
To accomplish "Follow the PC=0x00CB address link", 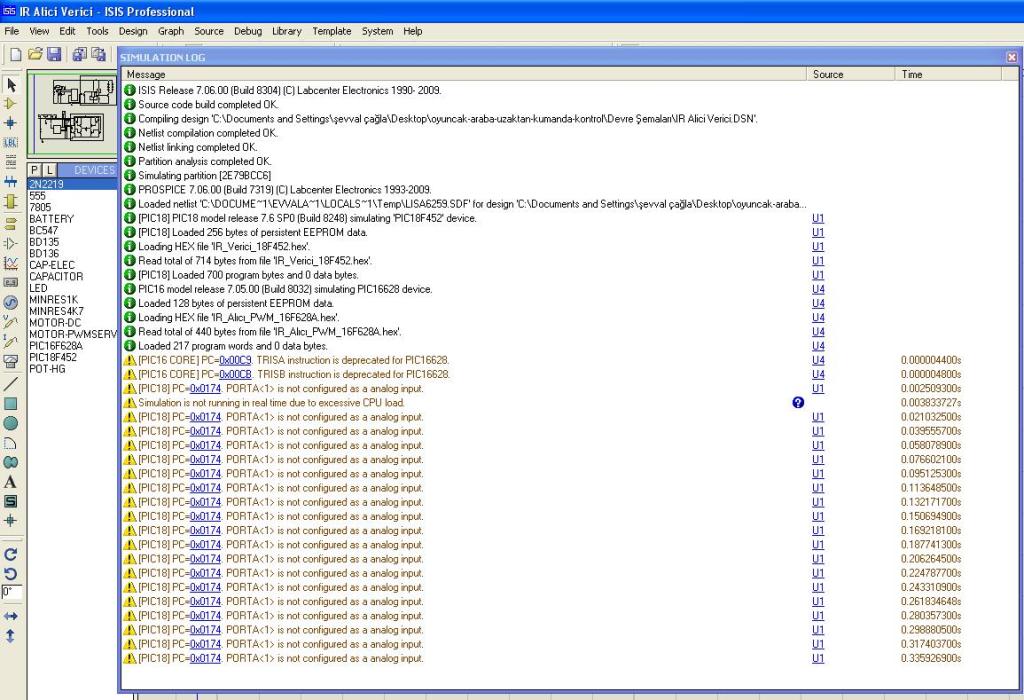I will pyautogui.click(x=235, y=375).
